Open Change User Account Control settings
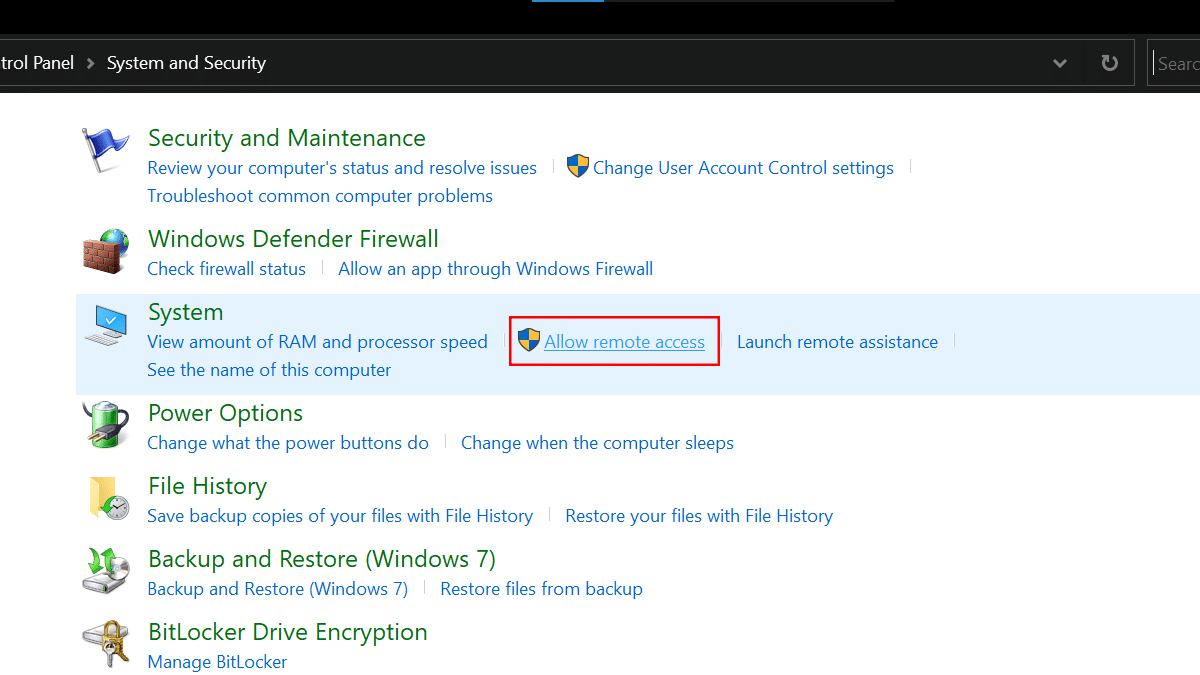Screen dimensions: 1200x675 tap(743, 168)
